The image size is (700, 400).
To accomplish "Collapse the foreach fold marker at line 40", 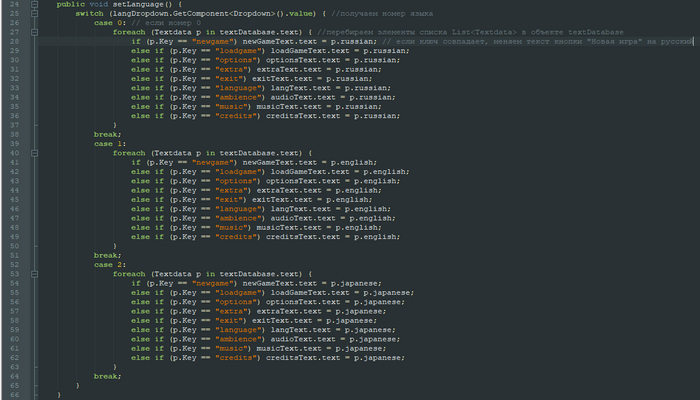I will [x=34, y=153].
